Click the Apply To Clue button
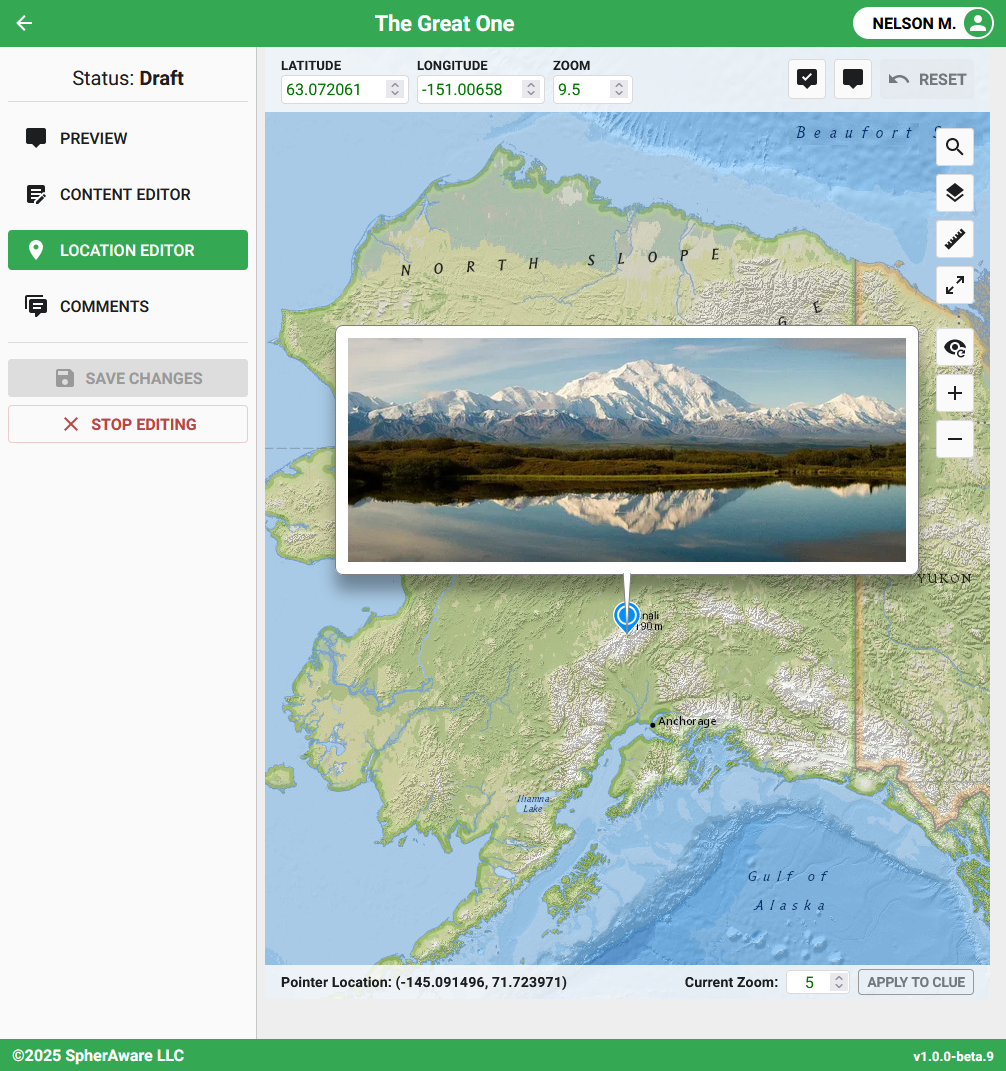Image resolution: width=1006 pixels, height=1071 pixels. [x=915, y=982]
